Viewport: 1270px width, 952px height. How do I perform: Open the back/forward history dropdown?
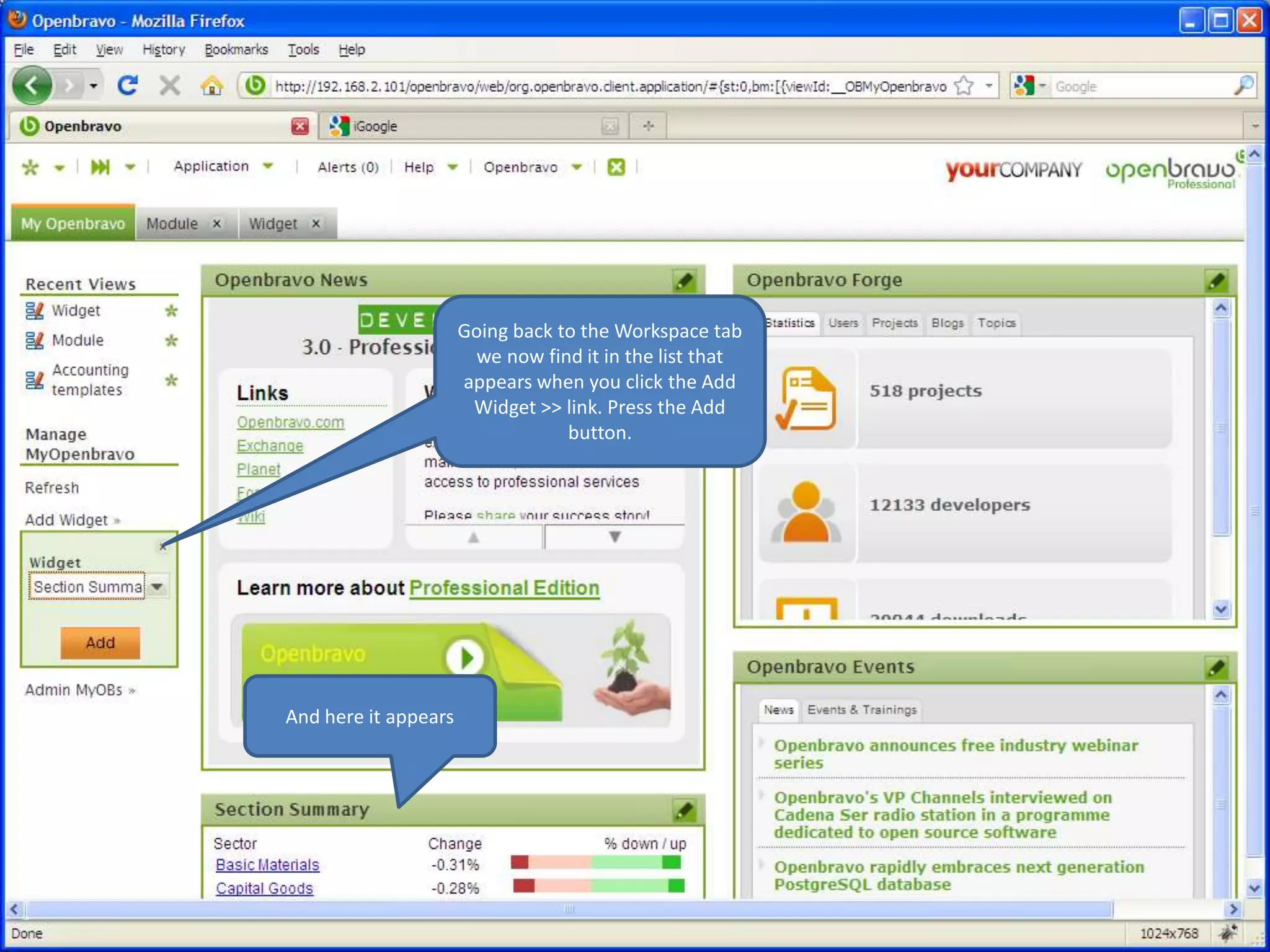click(93, 86)
